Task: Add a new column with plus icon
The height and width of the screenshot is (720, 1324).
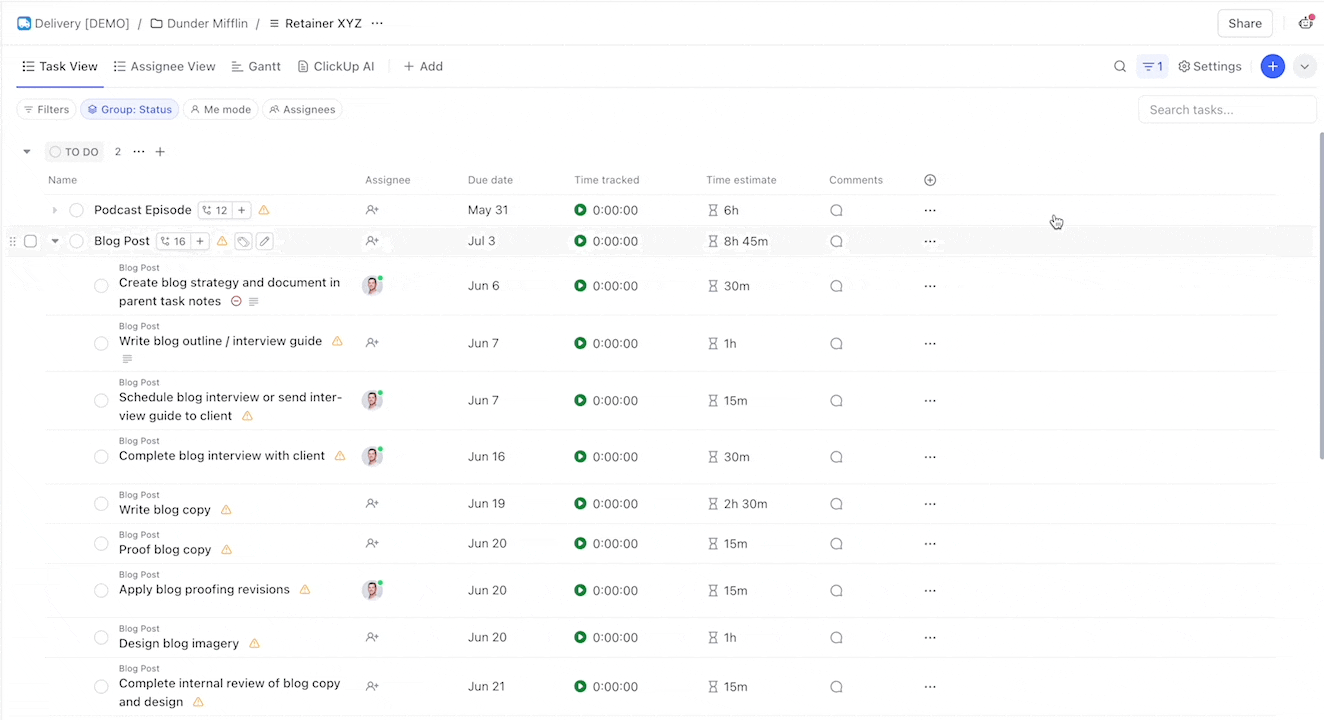Action: (x=930, y=180)
